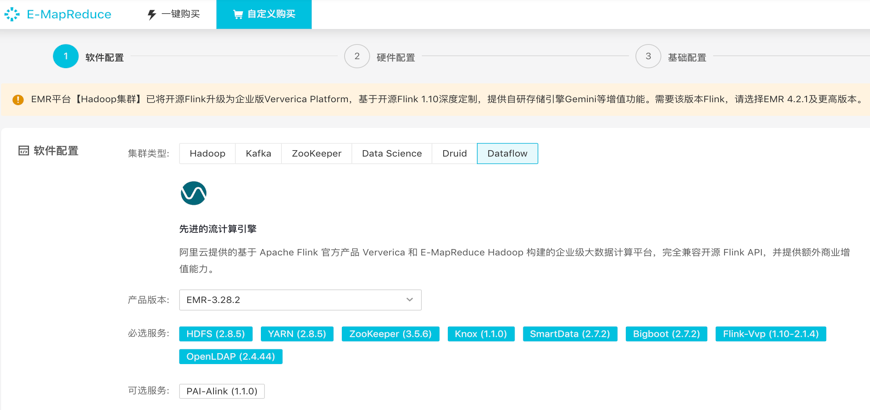Click the 阿里云提供的基于 Apache Flink description paragraph
The width and height of the screenshot is (870, 410).
click(515, 261)
